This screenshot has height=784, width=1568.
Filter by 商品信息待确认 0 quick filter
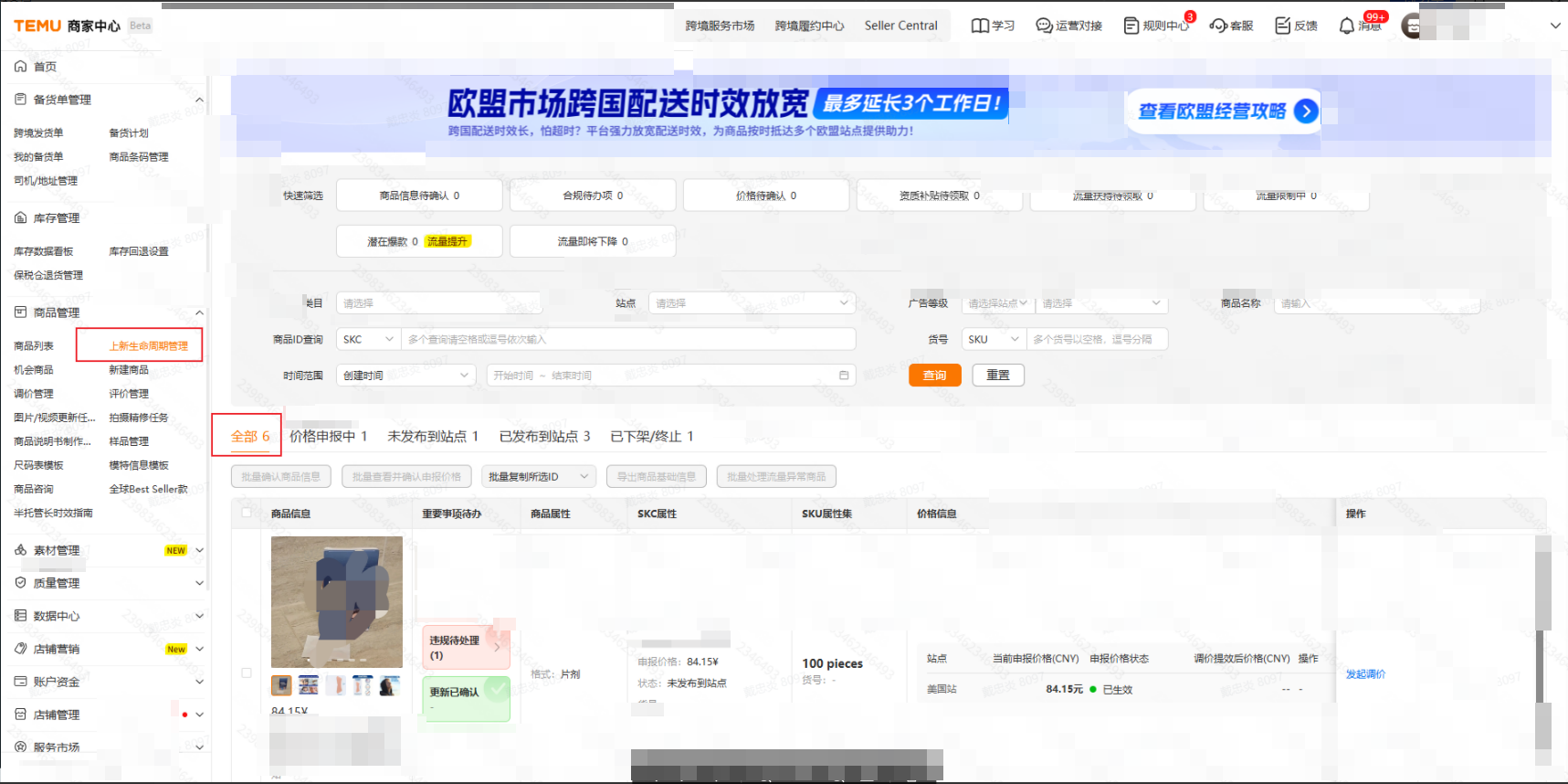pos(419,196)
